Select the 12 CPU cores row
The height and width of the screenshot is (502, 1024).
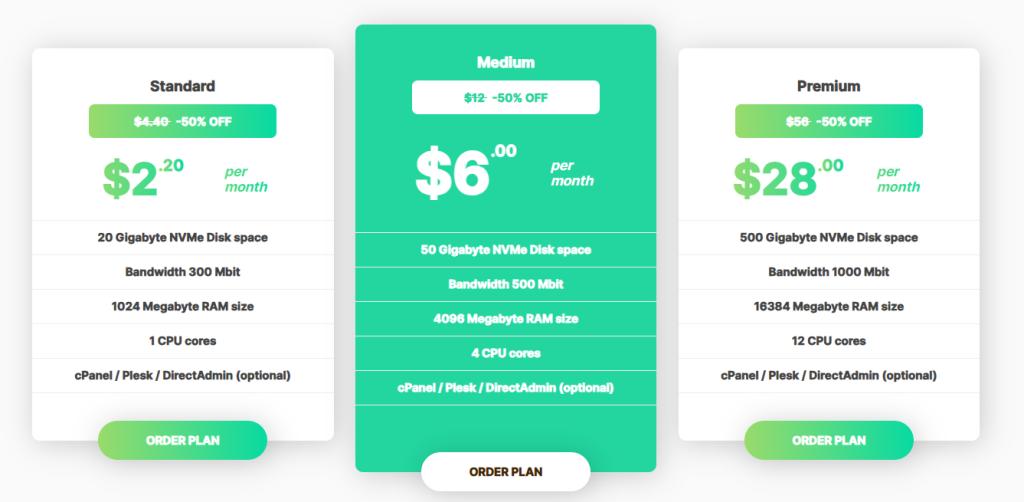(x=828, y=341)
